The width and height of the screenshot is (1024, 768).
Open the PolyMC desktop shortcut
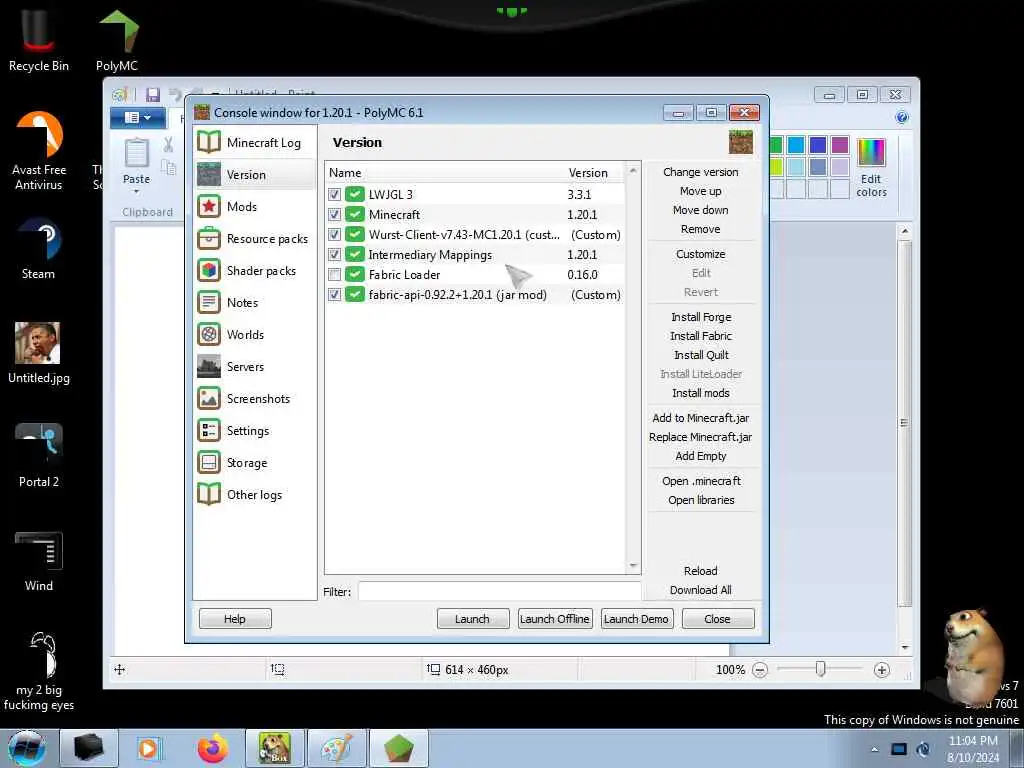click(x=117, y=40)
